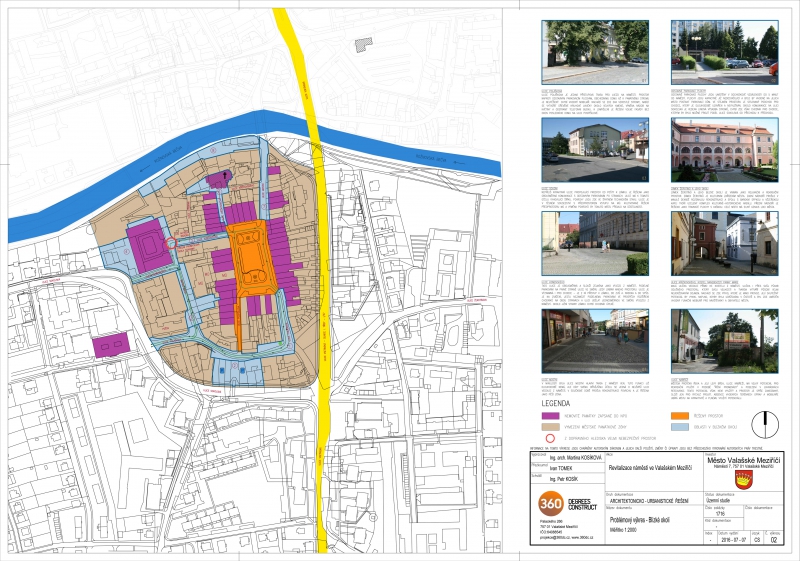800x561 pixels.
Task: Click 'Problémový výkres - Blízké okolí' text
Action: click(639, 520)
